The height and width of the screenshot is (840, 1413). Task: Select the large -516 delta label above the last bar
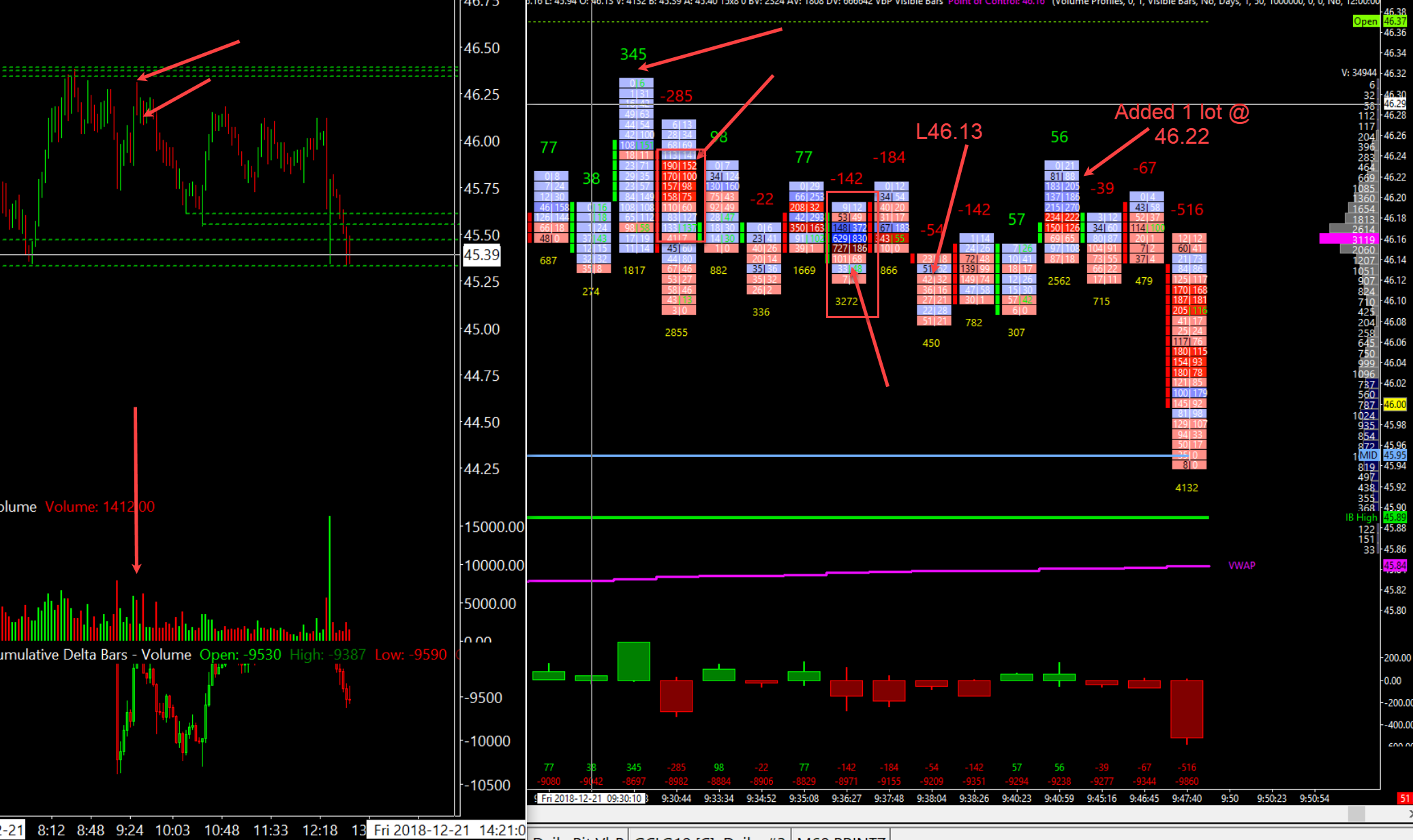click(1187, 209)
